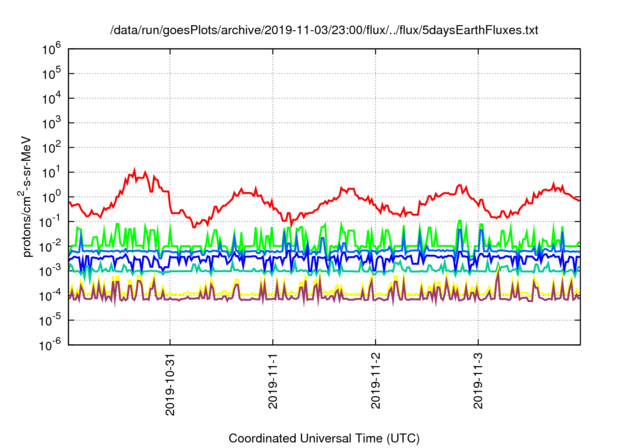Click the 10^0 y-axis tick label
The width and height of the screenshot is (640, 448).
coord(51,197)
